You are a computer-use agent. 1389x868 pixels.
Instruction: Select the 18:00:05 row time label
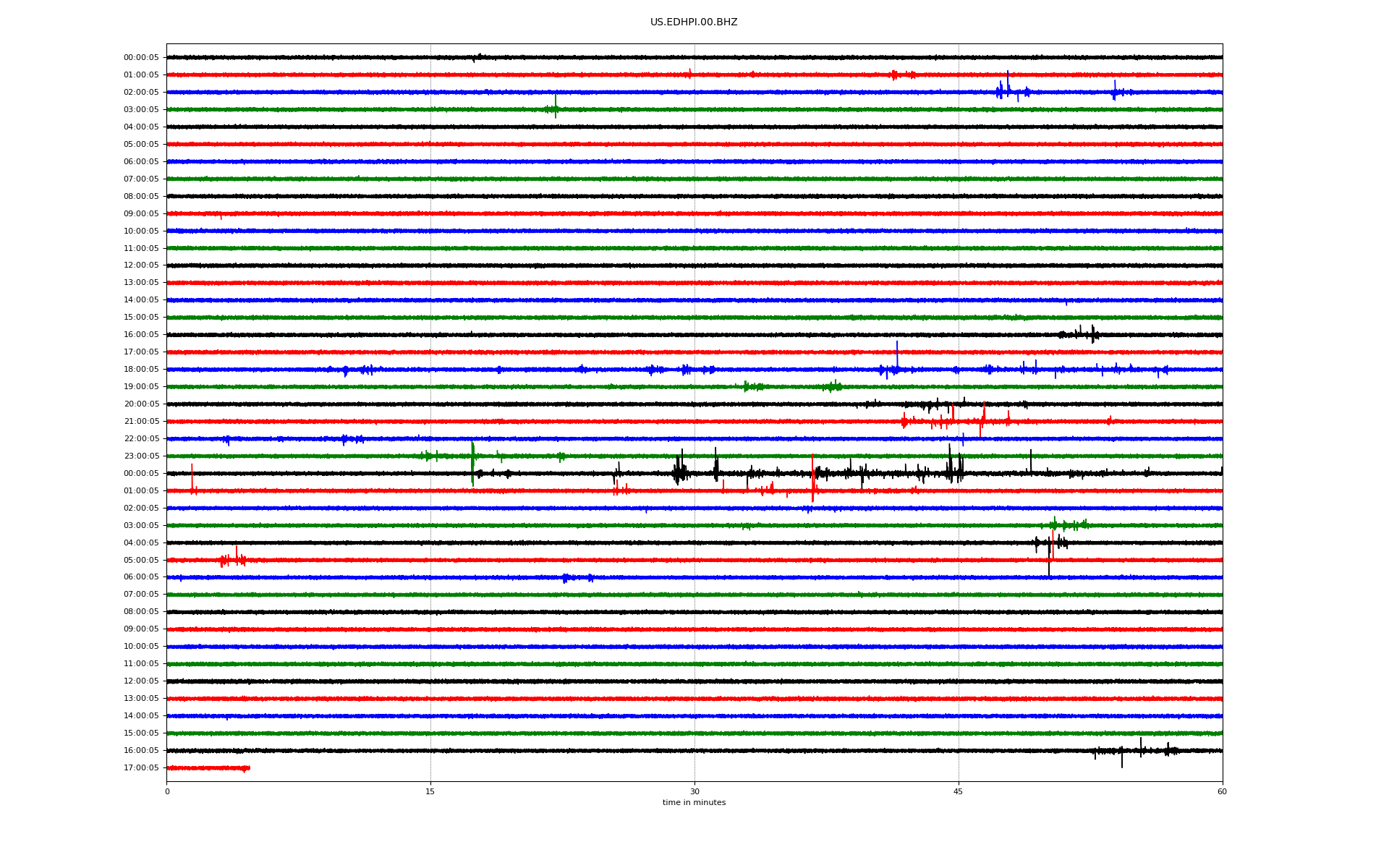tap(141, 370)
